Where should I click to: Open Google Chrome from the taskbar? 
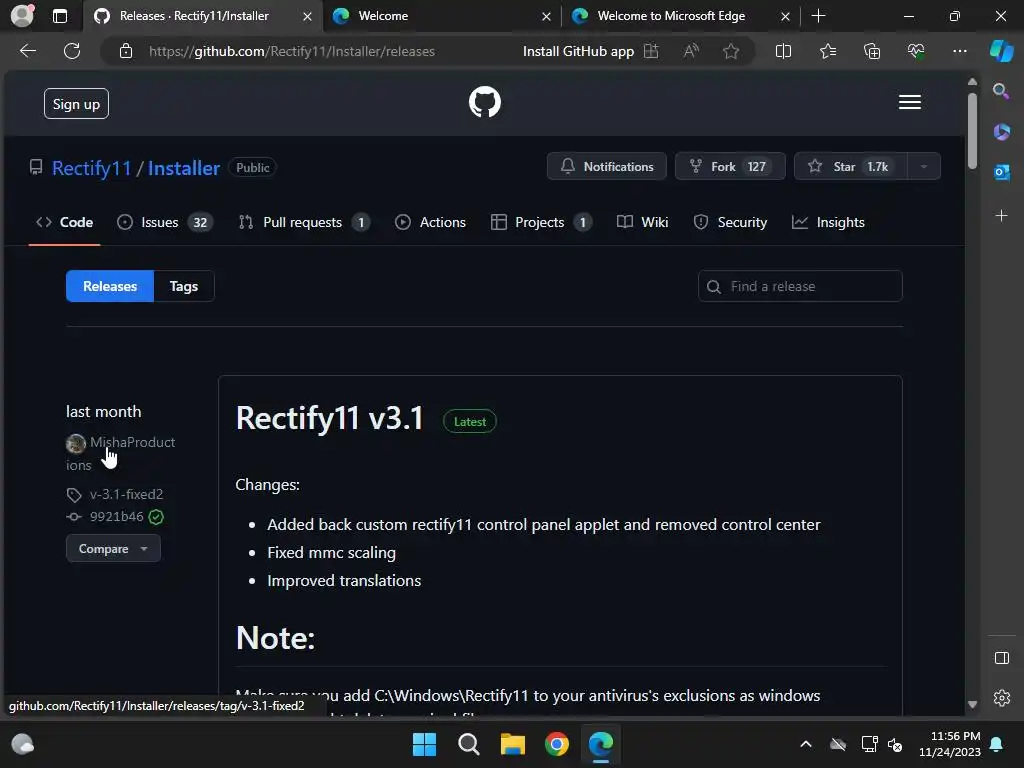click(x=556, y=744)
